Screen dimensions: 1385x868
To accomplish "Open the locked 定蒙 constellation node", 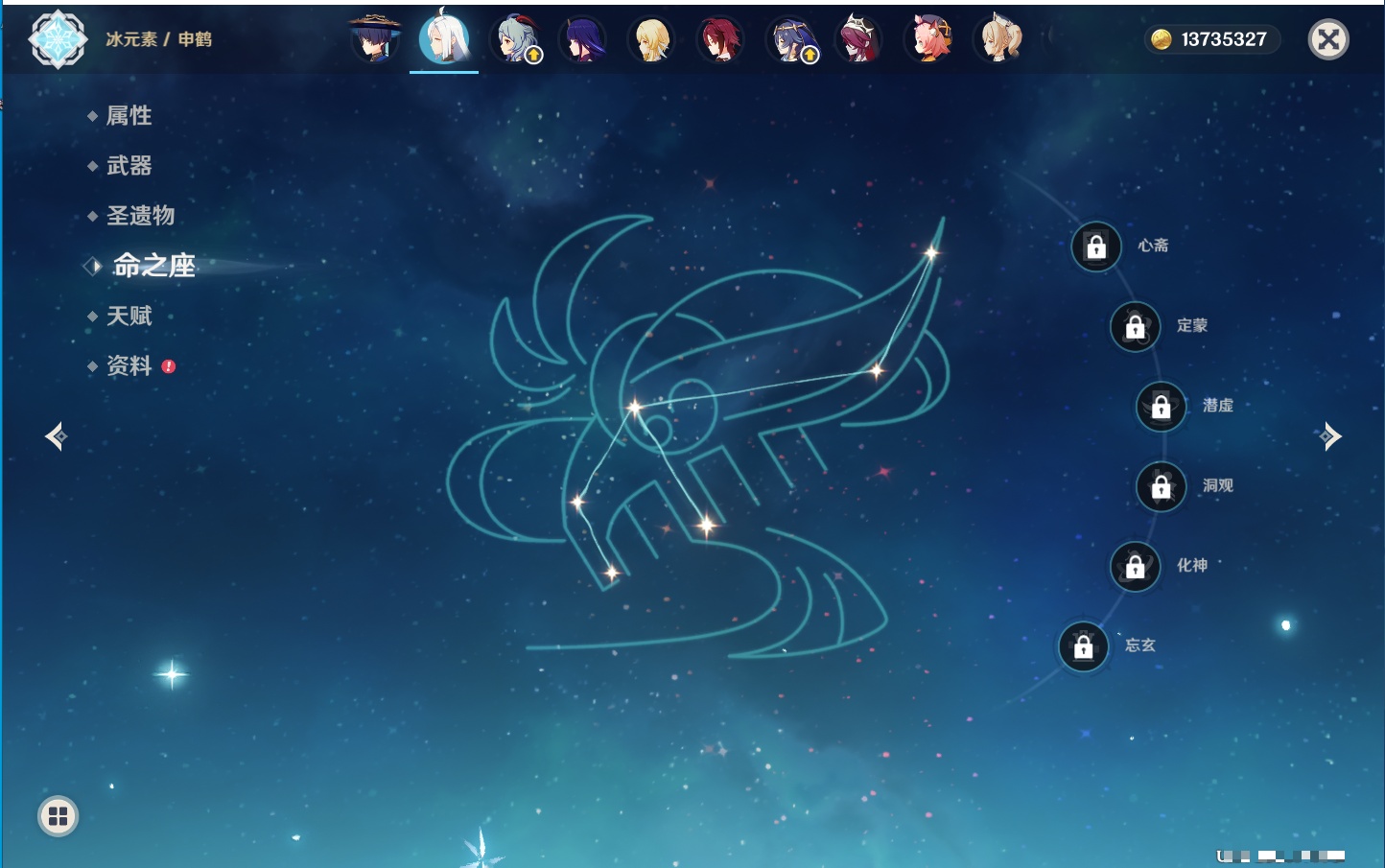I will click(1136, 327).
